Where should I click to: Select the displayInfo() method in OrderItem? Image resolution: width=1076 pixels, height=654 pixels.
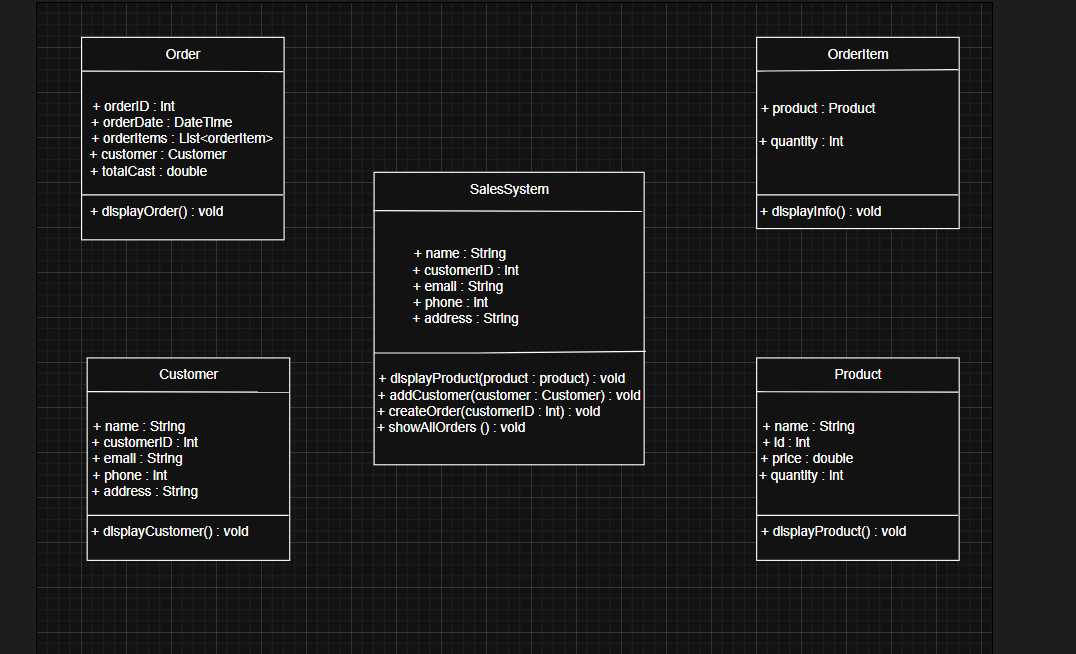coord(821,212)
